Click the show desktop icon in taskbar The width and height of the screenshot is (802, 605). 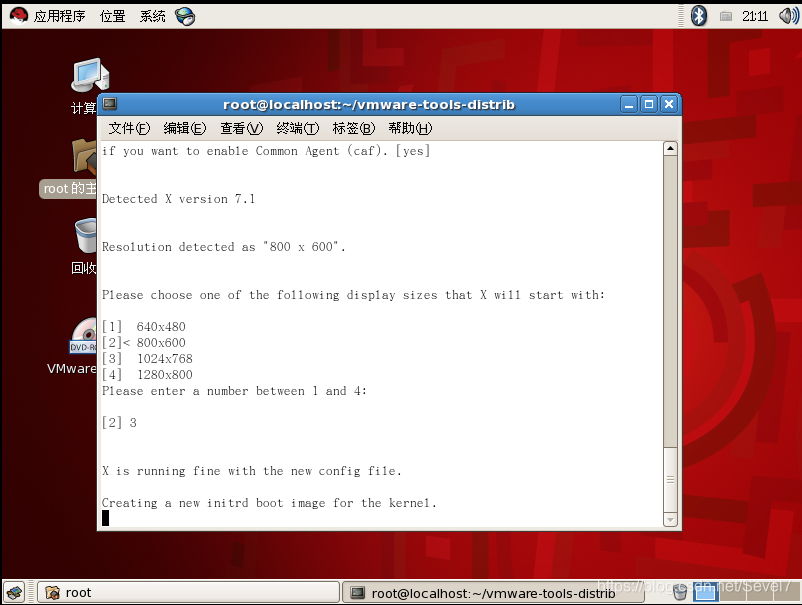(15, 593)
